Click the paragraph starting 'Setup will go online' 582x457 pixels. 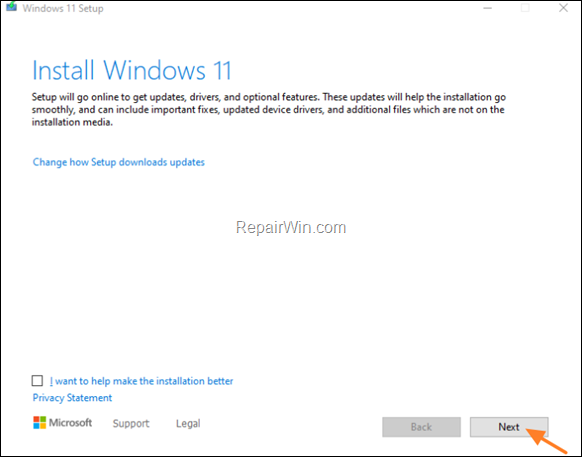[x=269, y=110]
